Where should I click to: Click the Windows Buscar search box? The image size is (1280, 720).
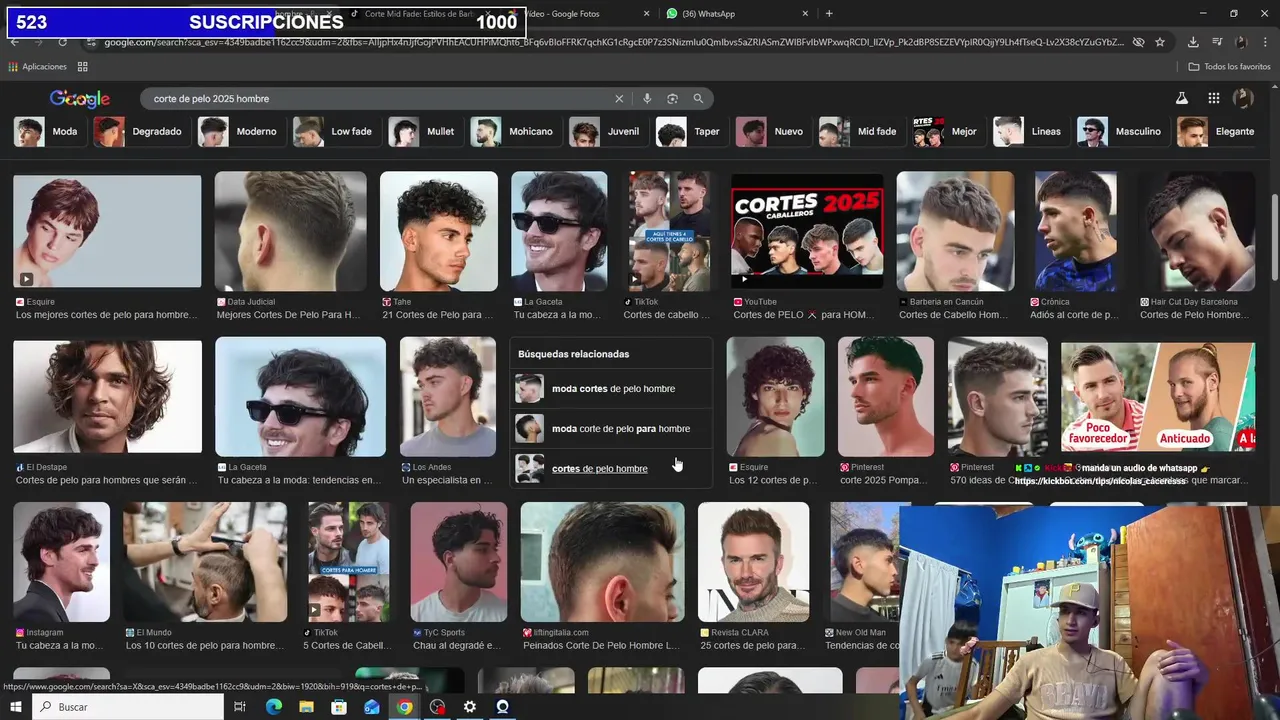click(128, 707)
